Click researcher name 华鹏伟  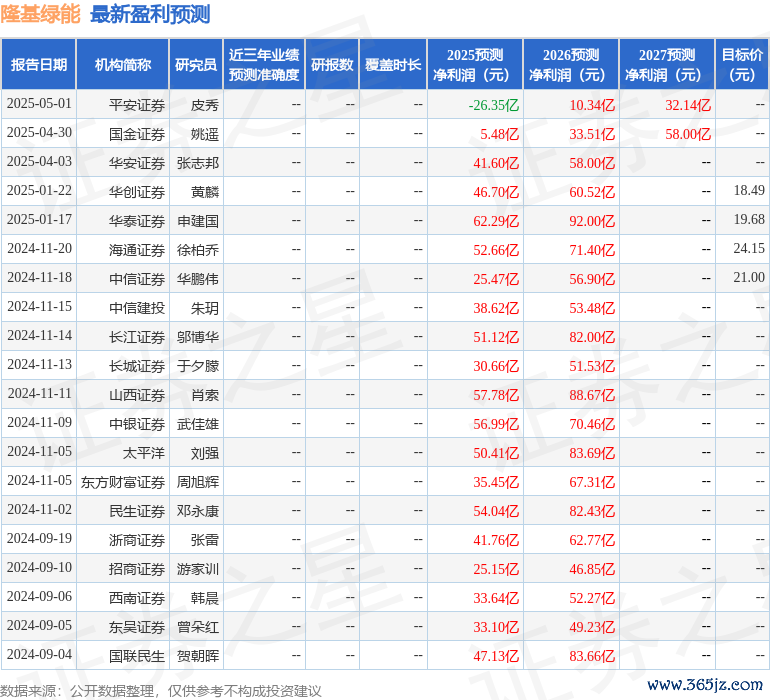tap(197, 279)
